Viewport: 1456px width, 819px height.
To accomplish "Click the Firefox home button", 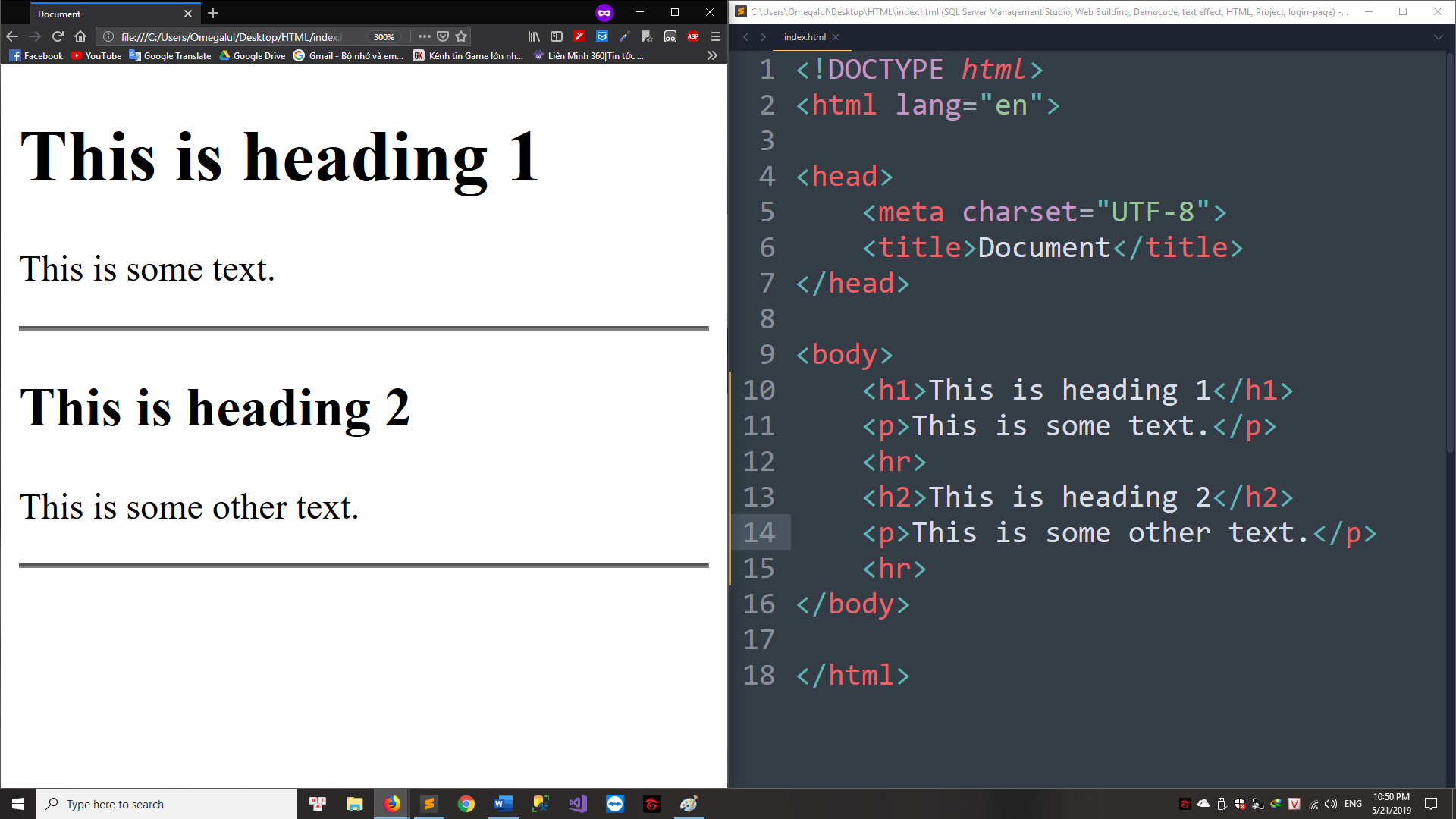I will 80,36.
